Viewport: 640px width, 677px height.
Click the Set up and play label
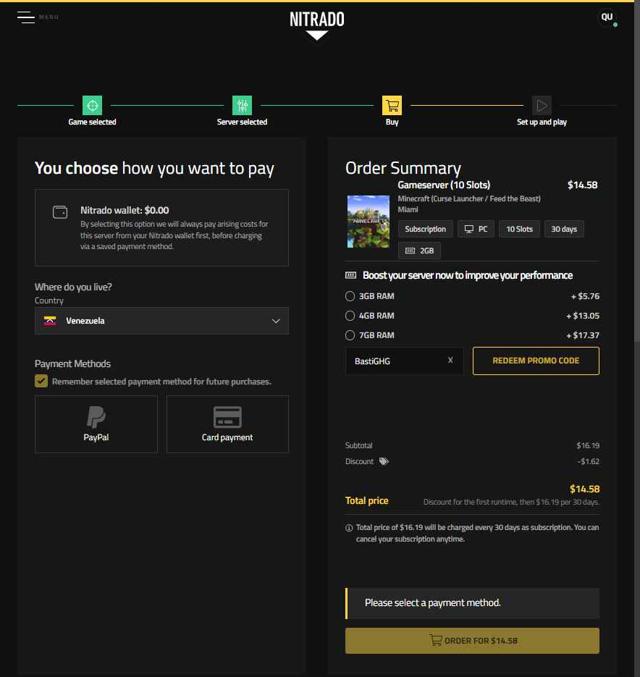pos(542,122)
